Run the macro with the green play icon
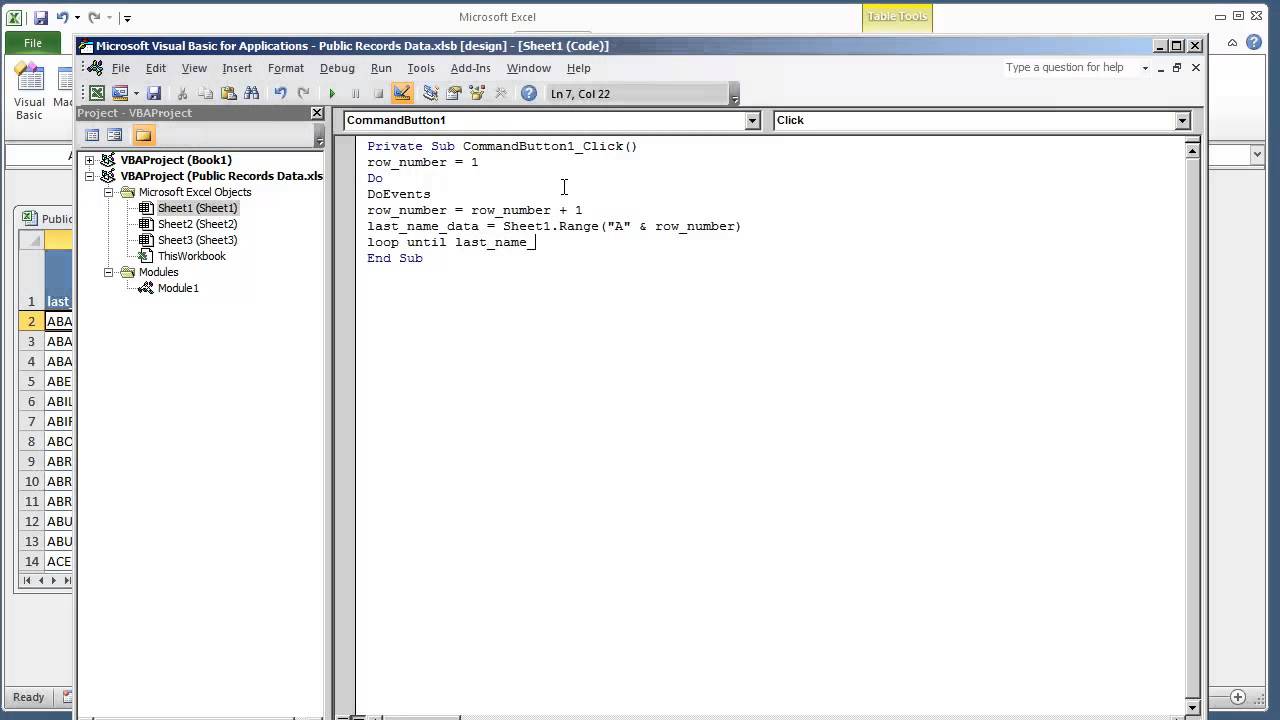1280x720 pixels. pyautogui.click(x=332, y=93)
